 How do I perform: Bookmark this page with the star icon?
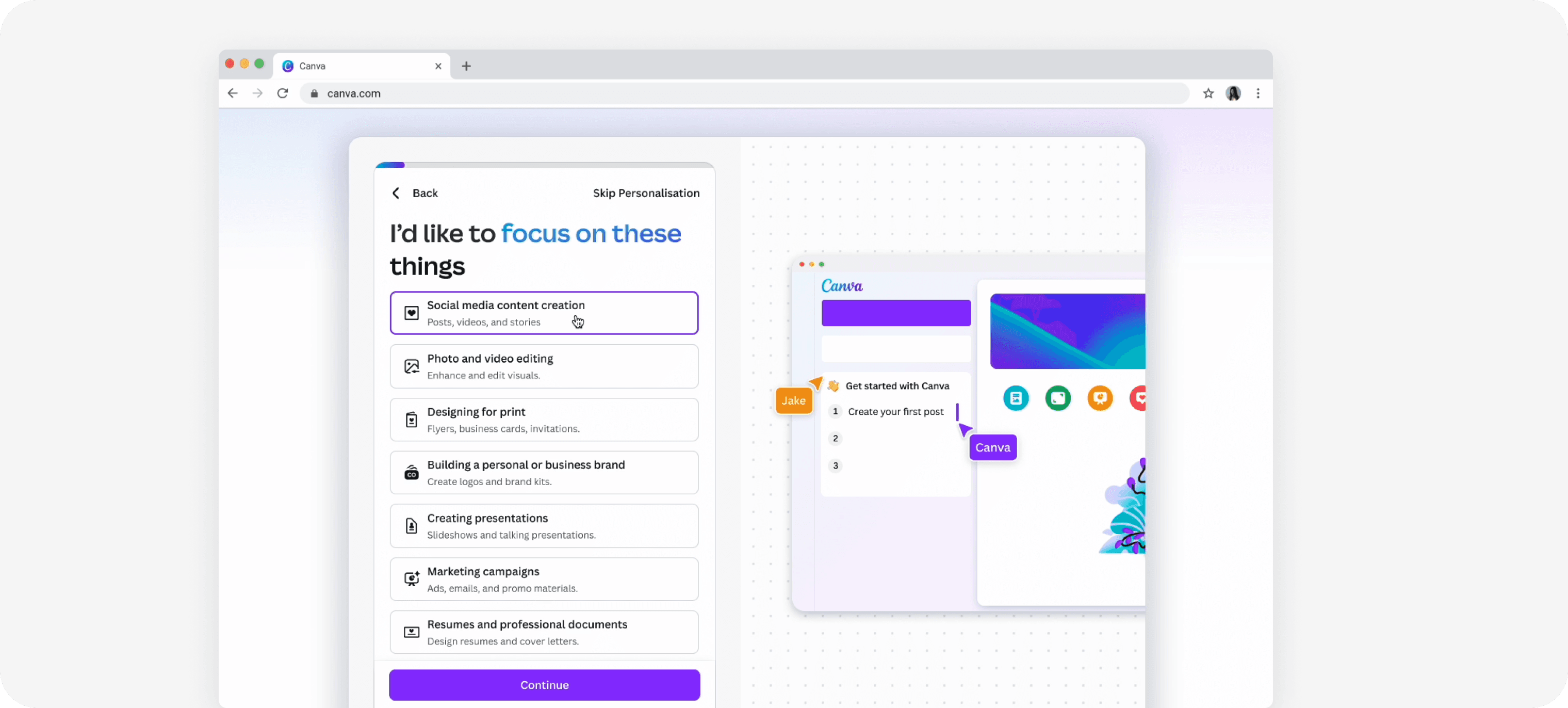tap(1208, 93)
